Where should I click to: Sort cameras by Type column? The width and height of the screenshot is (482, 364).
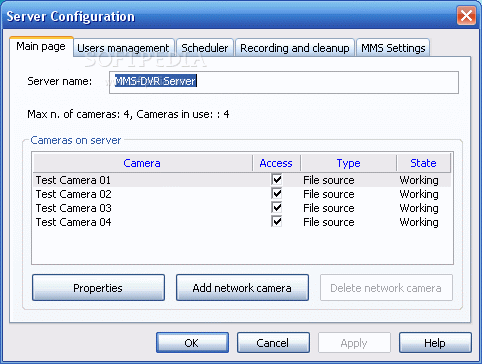click(348, 163)
